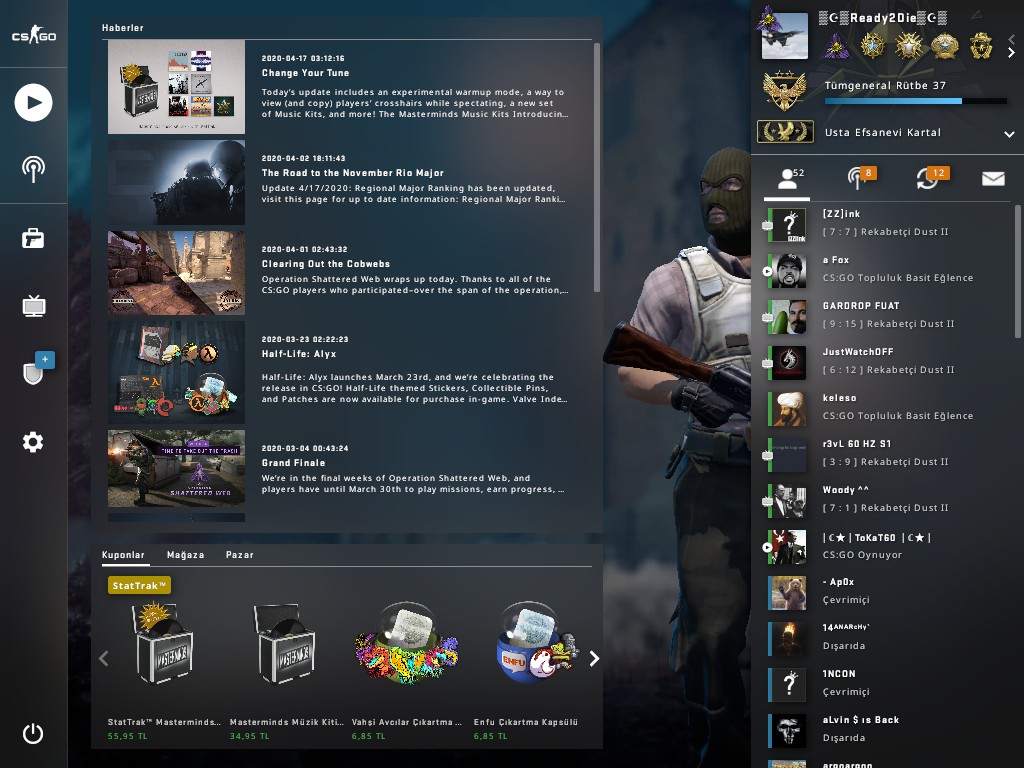
Task: Open the Grand Finale news article
Action: (293, 462)
